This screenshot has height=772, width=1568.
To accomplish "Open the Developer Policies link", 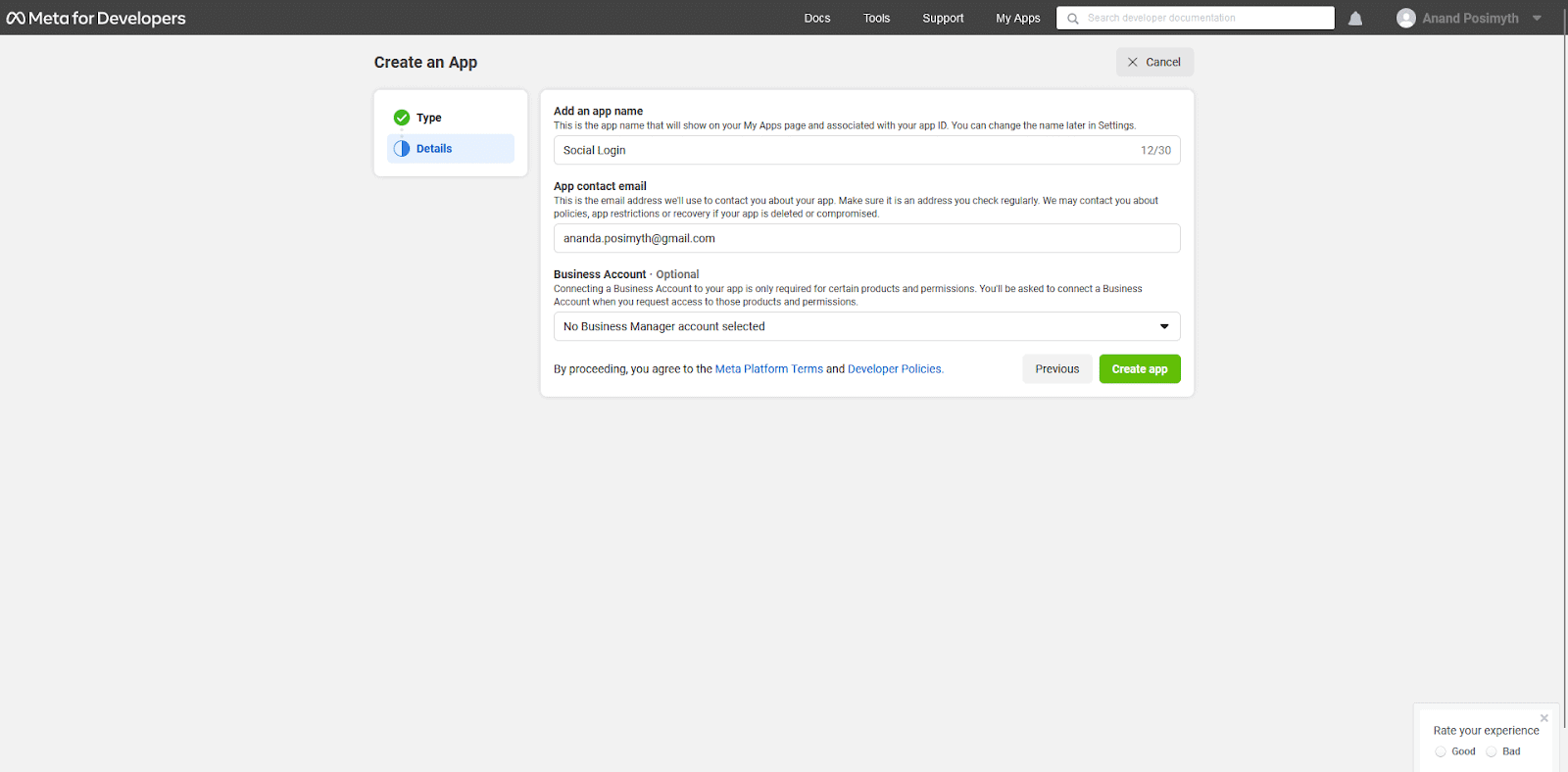I will coord(895,369).
